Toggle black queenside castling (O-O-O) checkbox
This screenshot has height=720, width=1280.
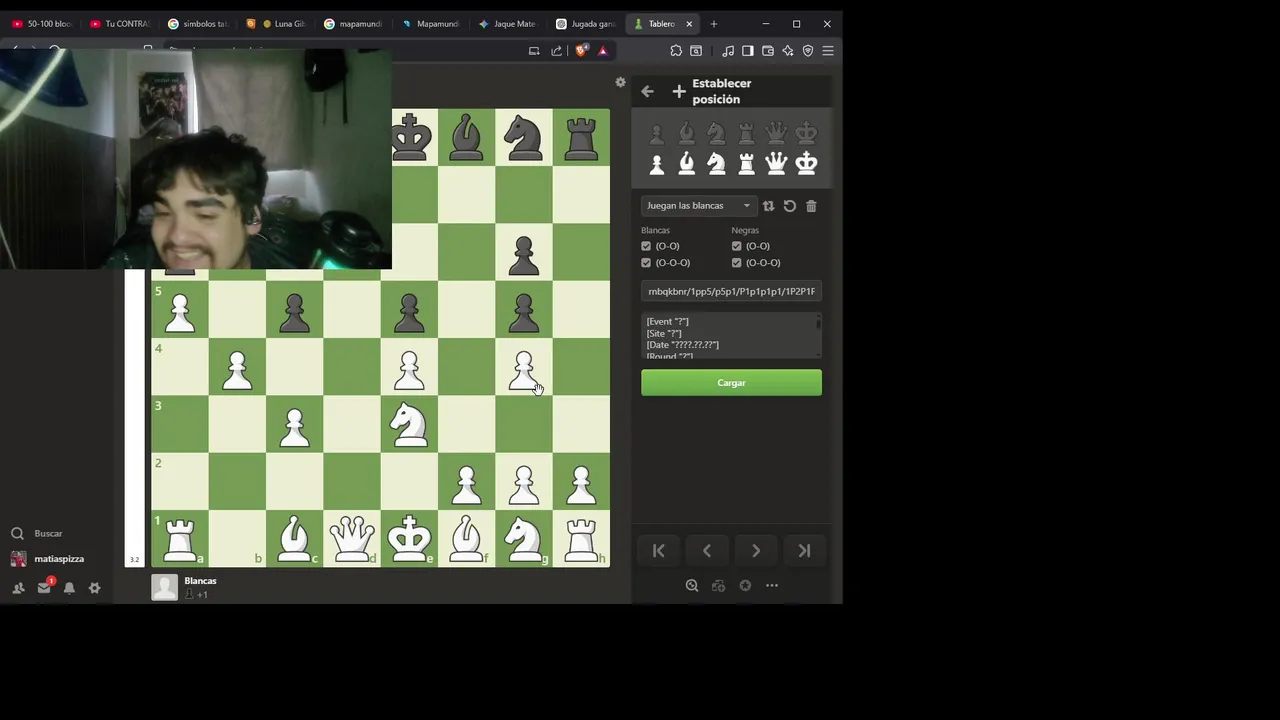coord(737,263)
